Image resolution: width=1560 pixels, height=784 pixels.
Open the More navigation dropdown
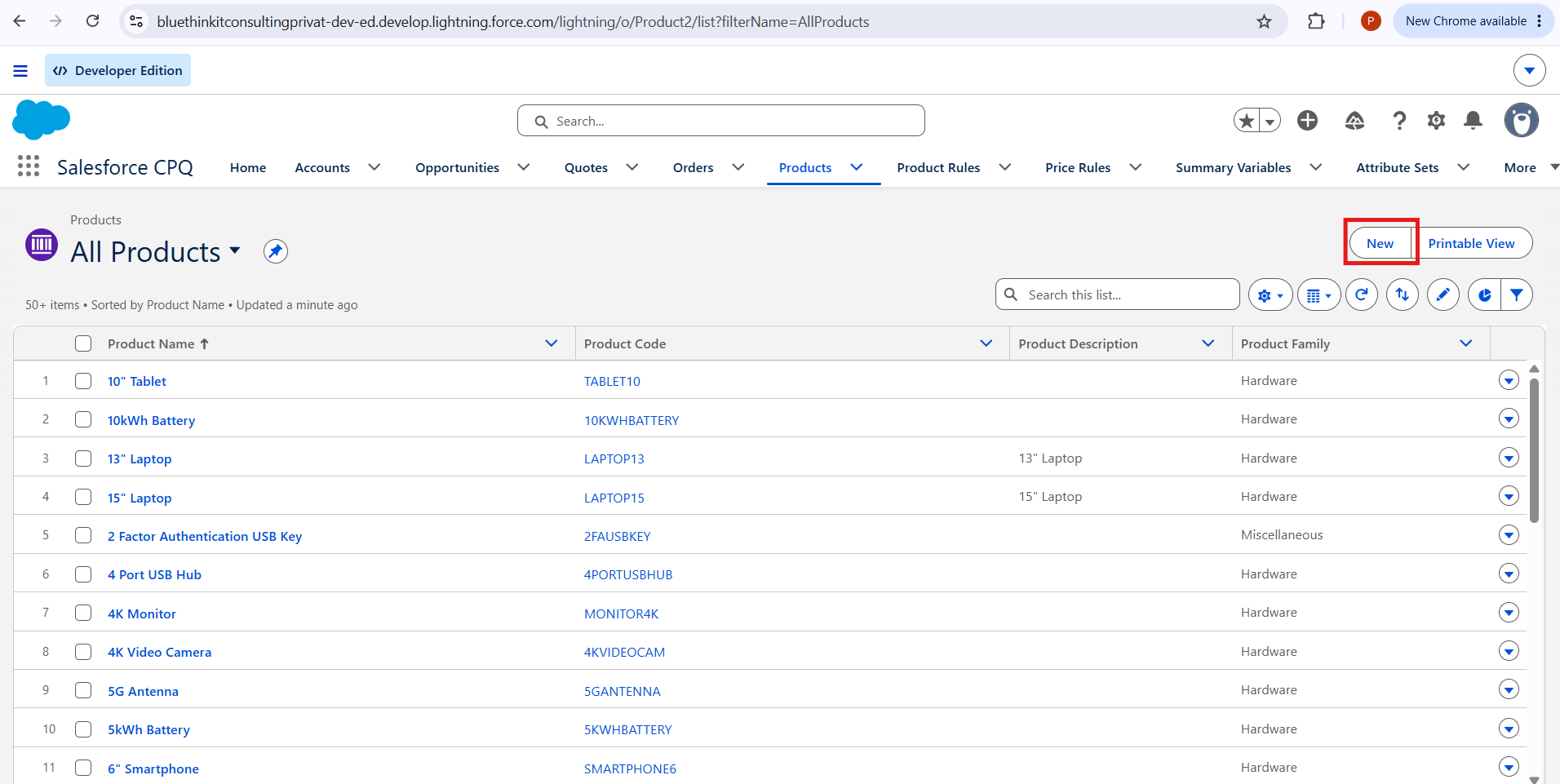coord(1531,167)
